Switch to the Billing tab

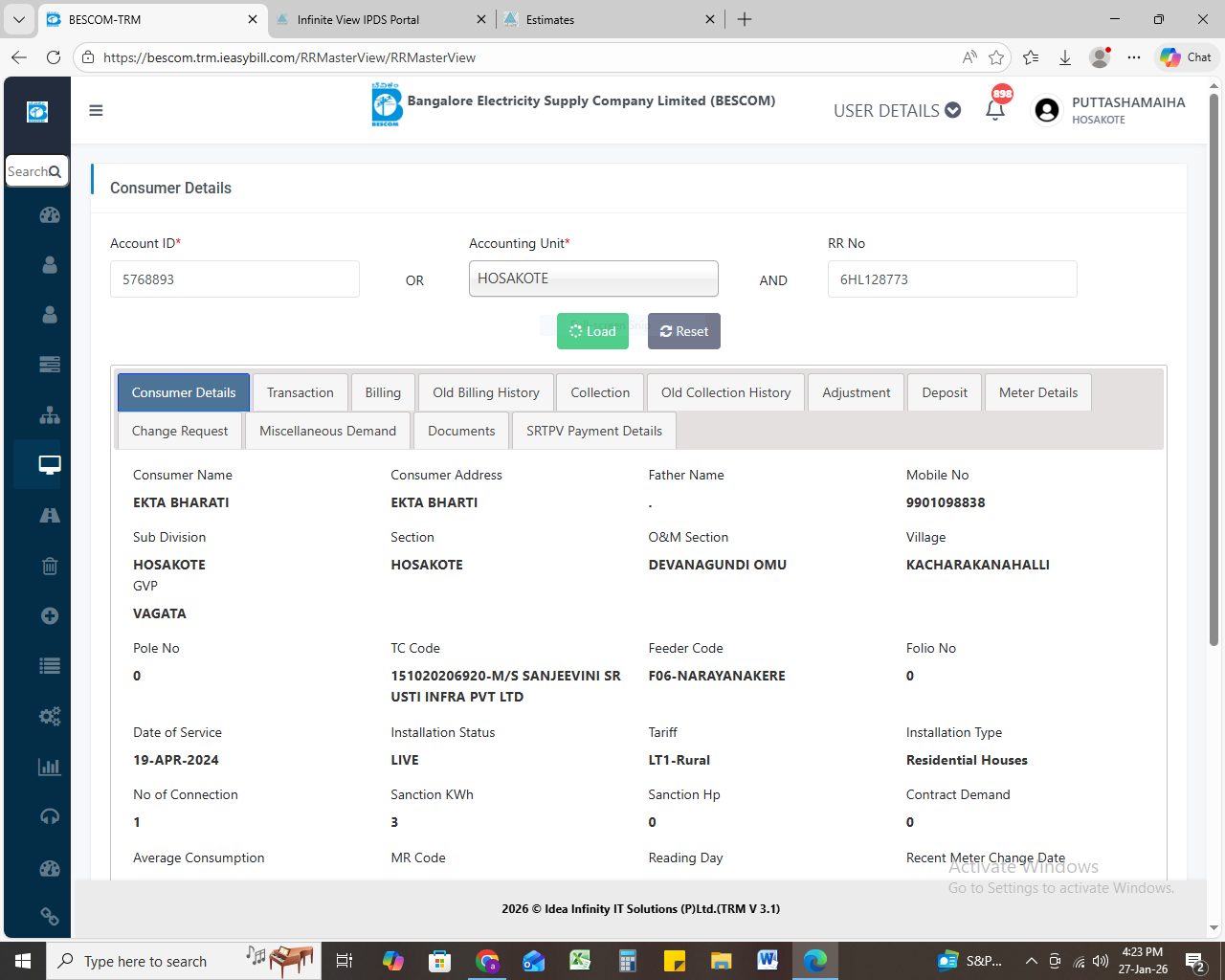click(x=383, y=392)
